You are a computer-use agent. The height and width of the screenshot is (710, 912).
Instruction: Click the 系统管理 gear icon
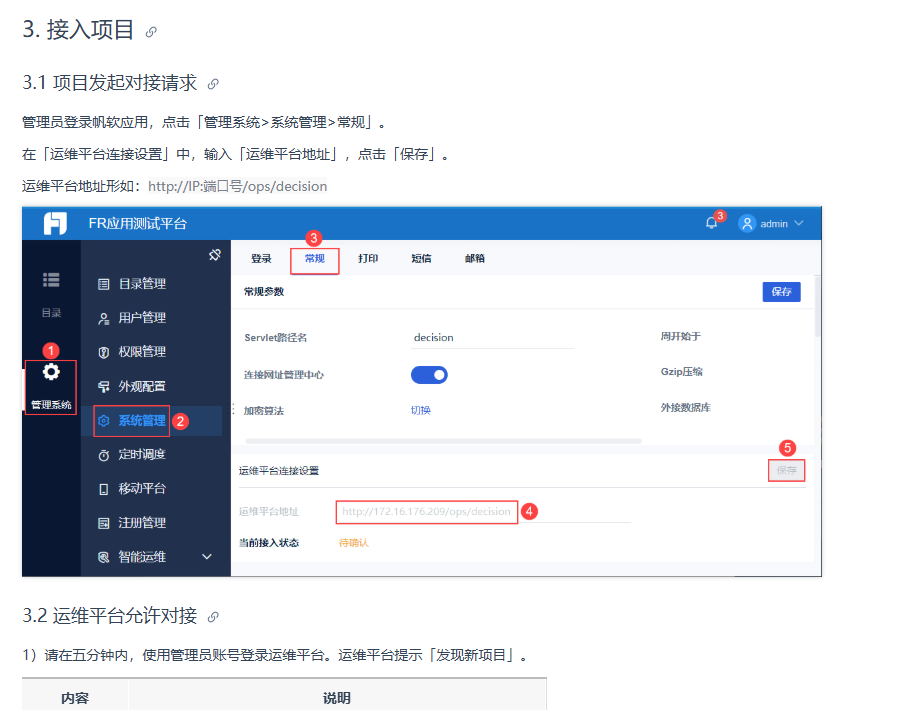tap(104, 421)
